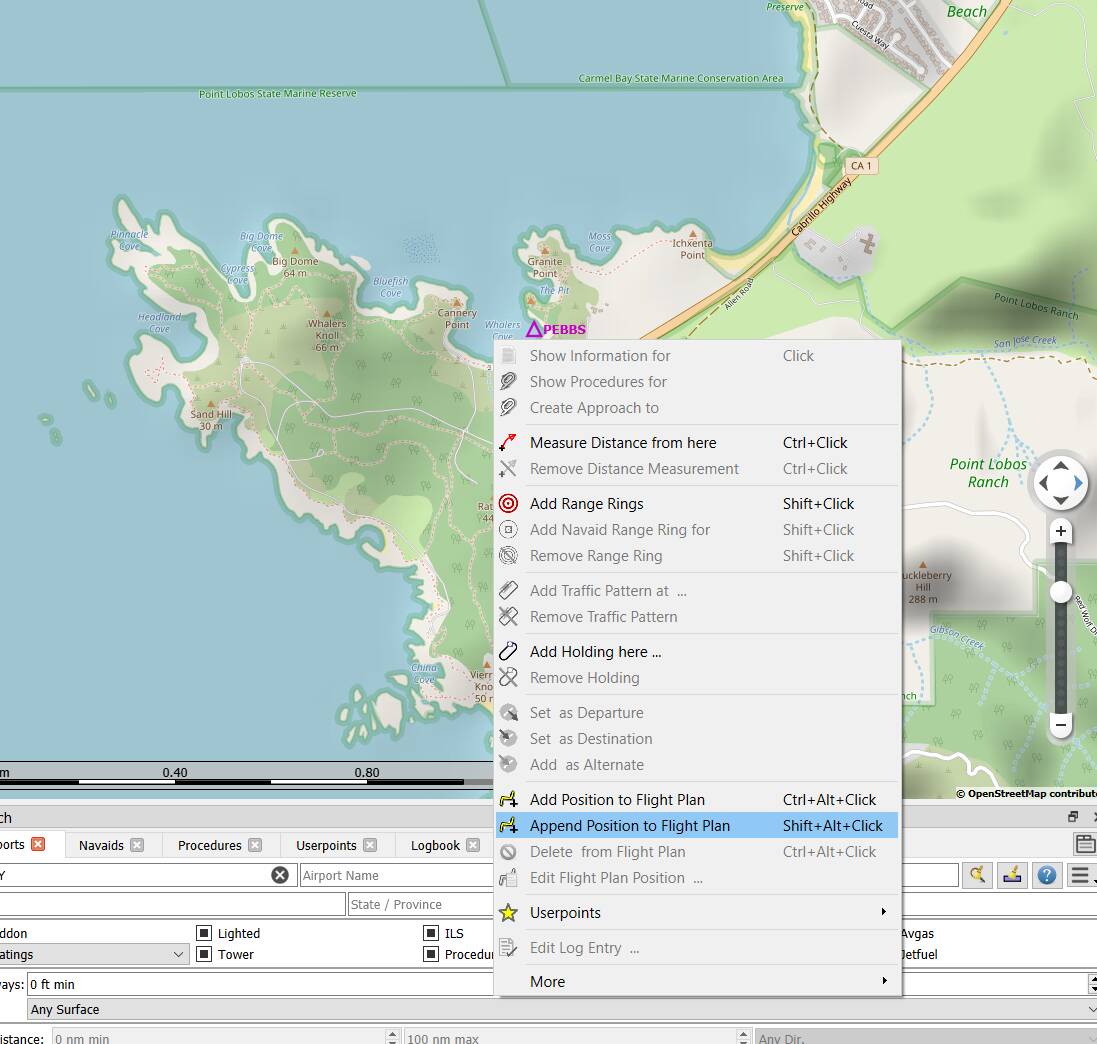This screenshot has width=1097, height=1044.
Task: Click the CA 1 highway shield on map
Action: (861, 166)
